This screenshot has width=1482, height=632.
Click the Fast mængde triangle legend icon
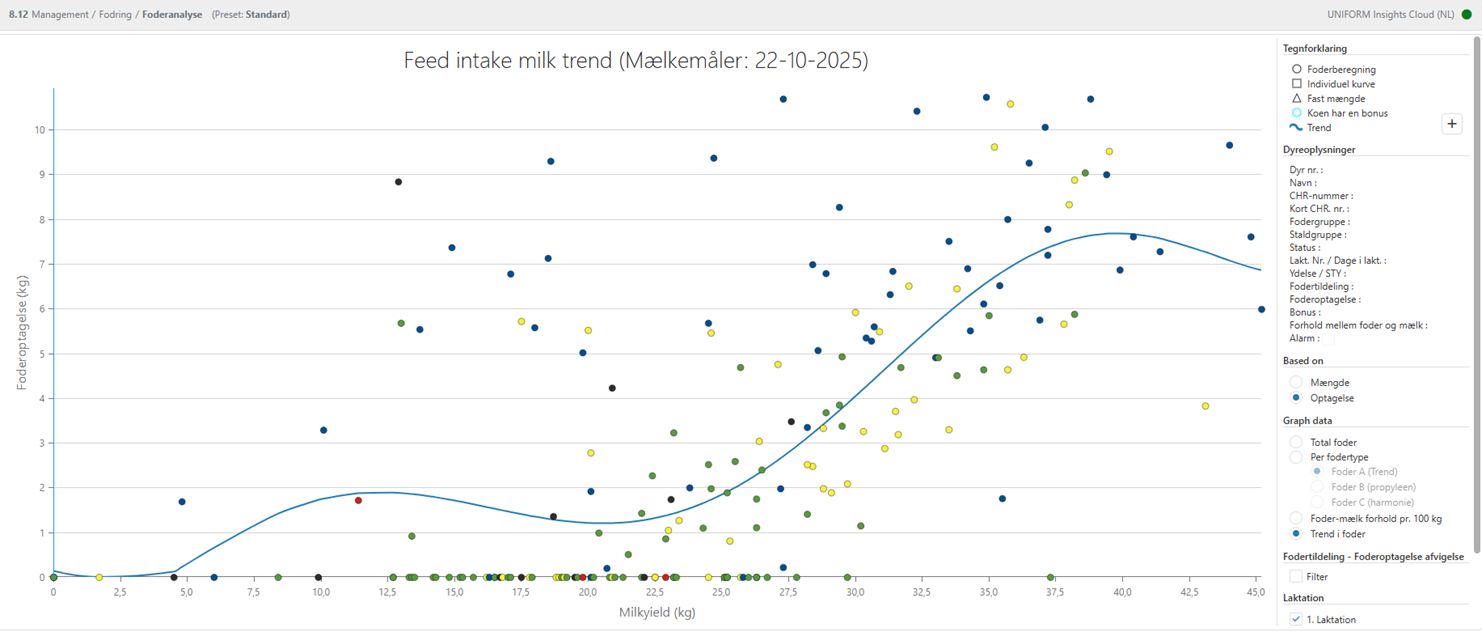pyautogui.click(x=1297, y=98)
